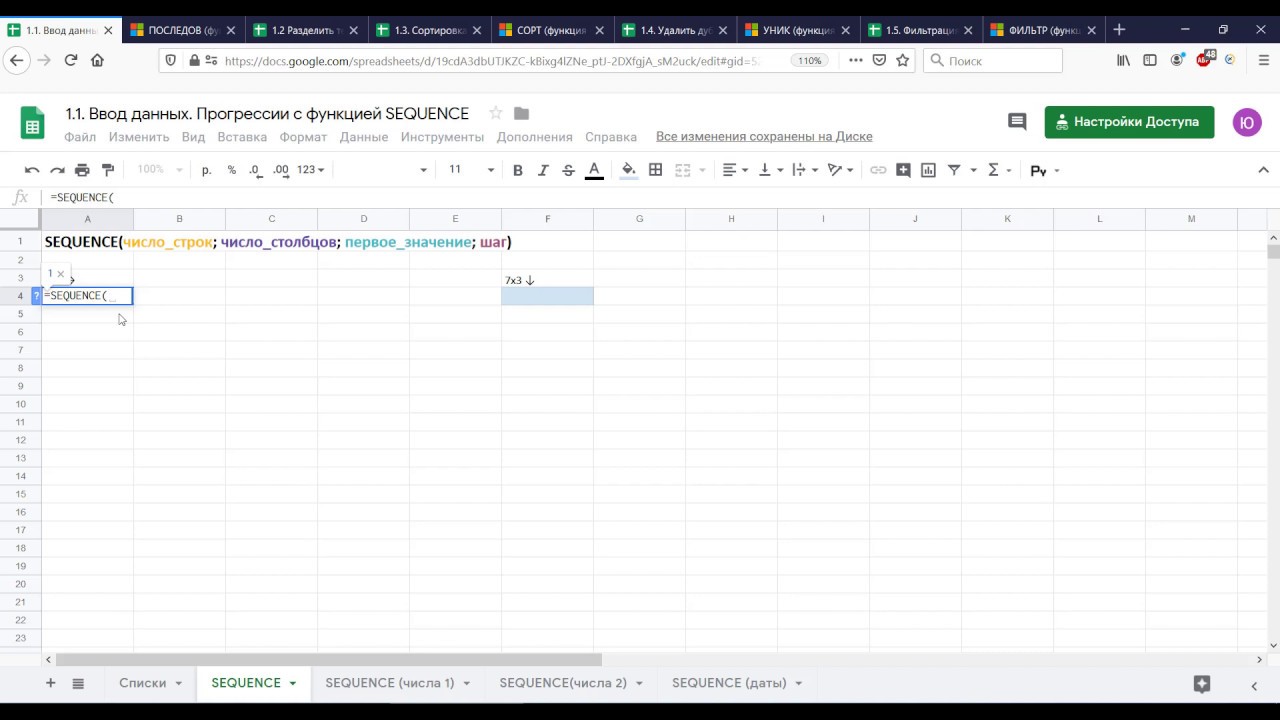Open the Справка menu
The image size is (1280, 720).
(610, 137)
